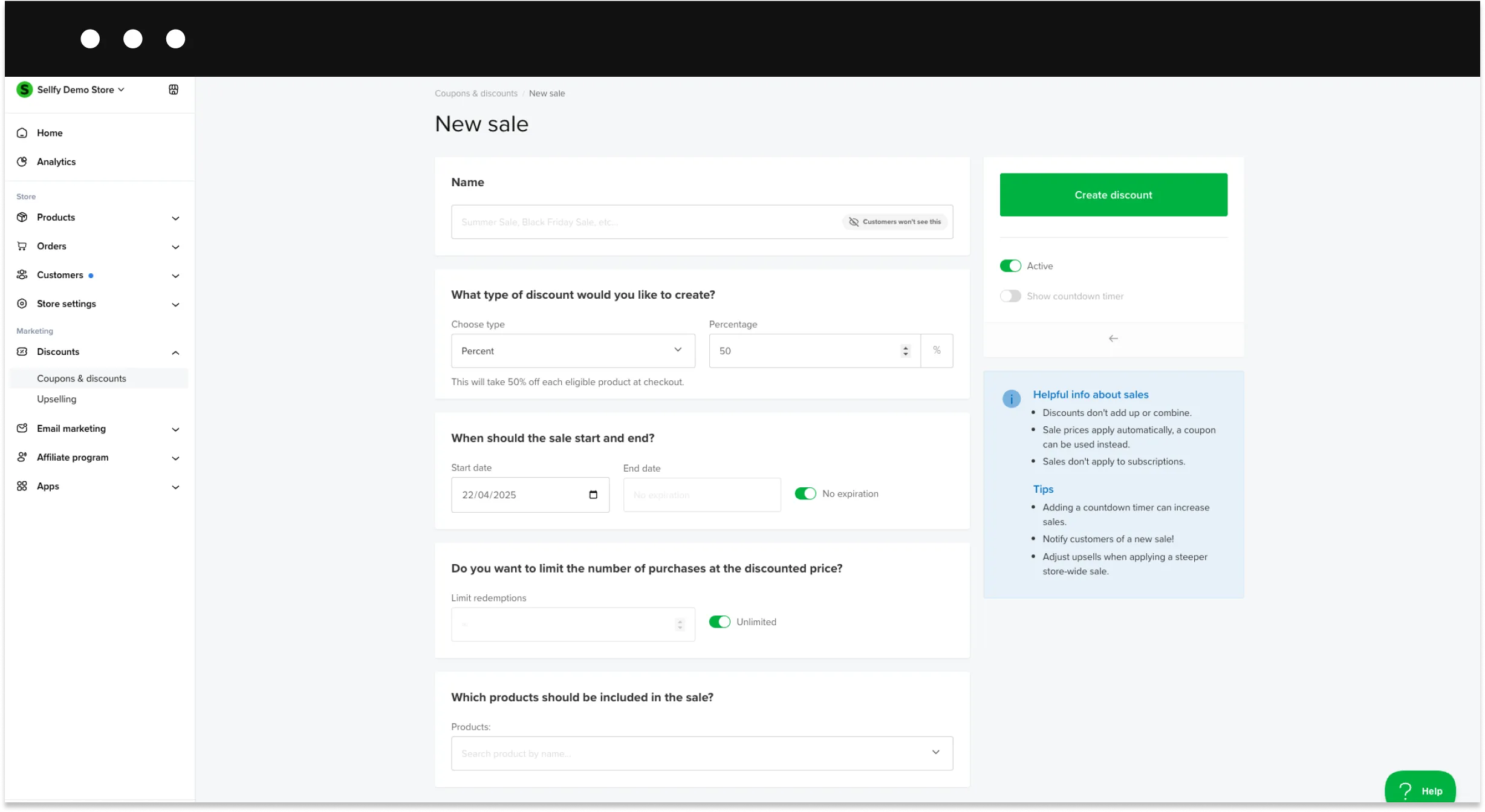Screen dimensions: 1485x812
Task: Toggle the Active switch
Action: point(1010,266)
